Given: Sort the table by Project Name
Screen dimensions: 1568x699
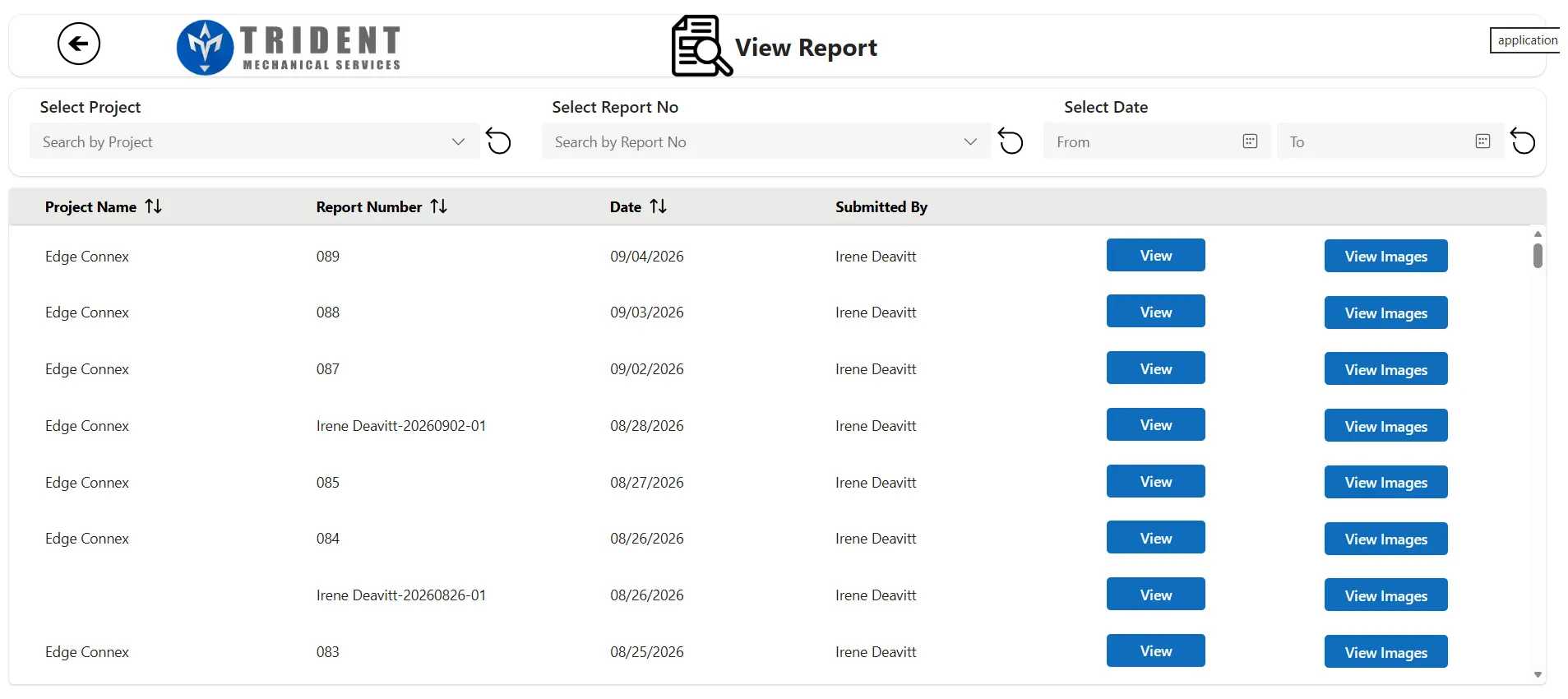Looking at the screenshot, I should point(154,206).
